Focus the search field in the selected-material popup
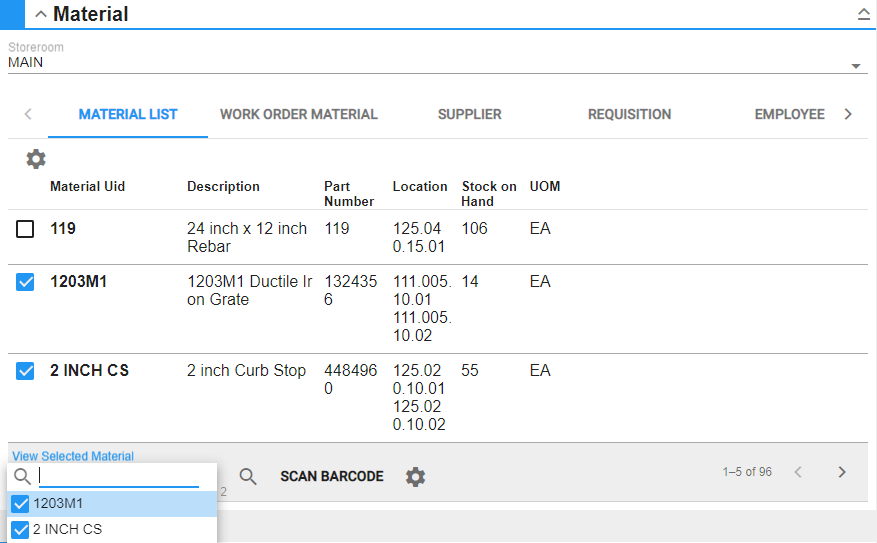 coord(118,477)
